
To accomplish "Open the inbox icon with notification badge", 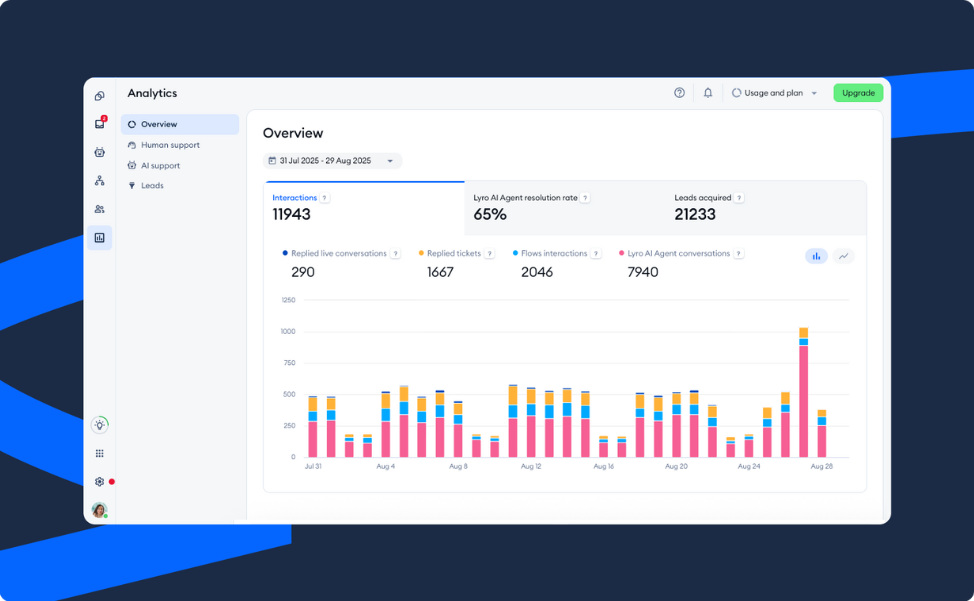I will 99,124.
